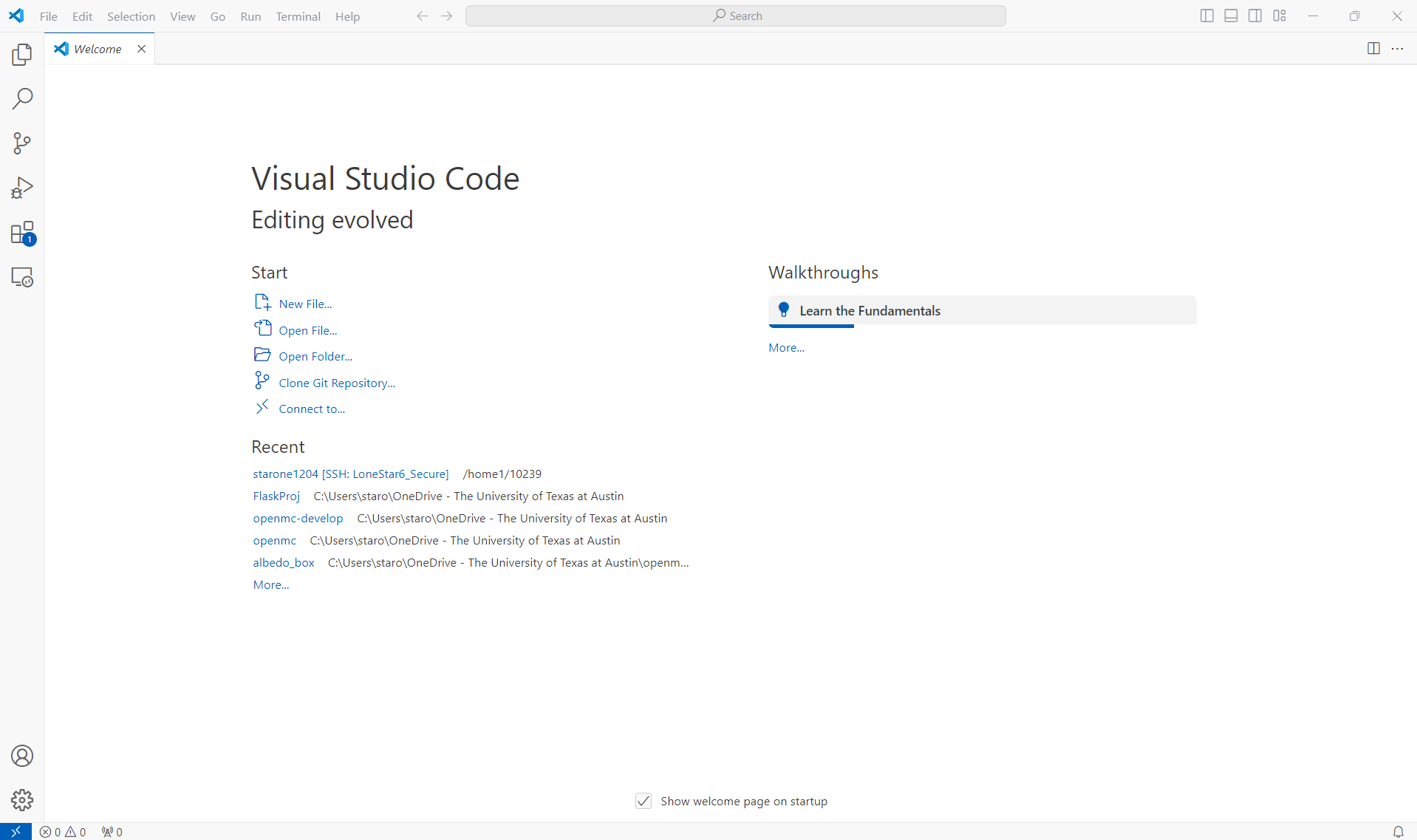
Task: Click Connect to... link
Action: [312, 409]
